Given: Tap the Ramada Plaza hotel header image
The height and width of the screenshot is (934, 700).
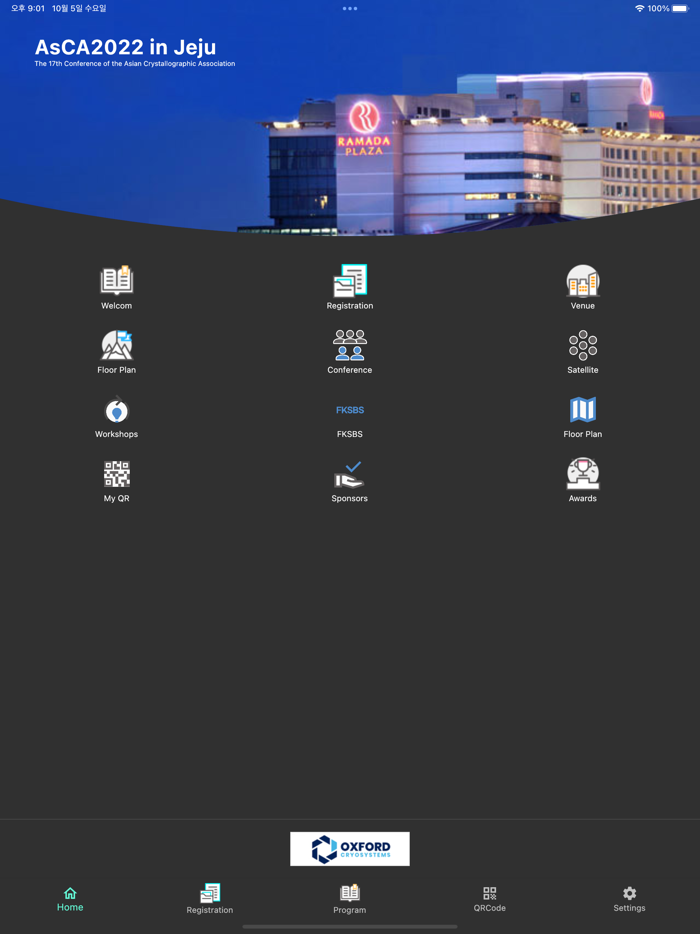Looking at the screenshot, I should coord(350,119).
